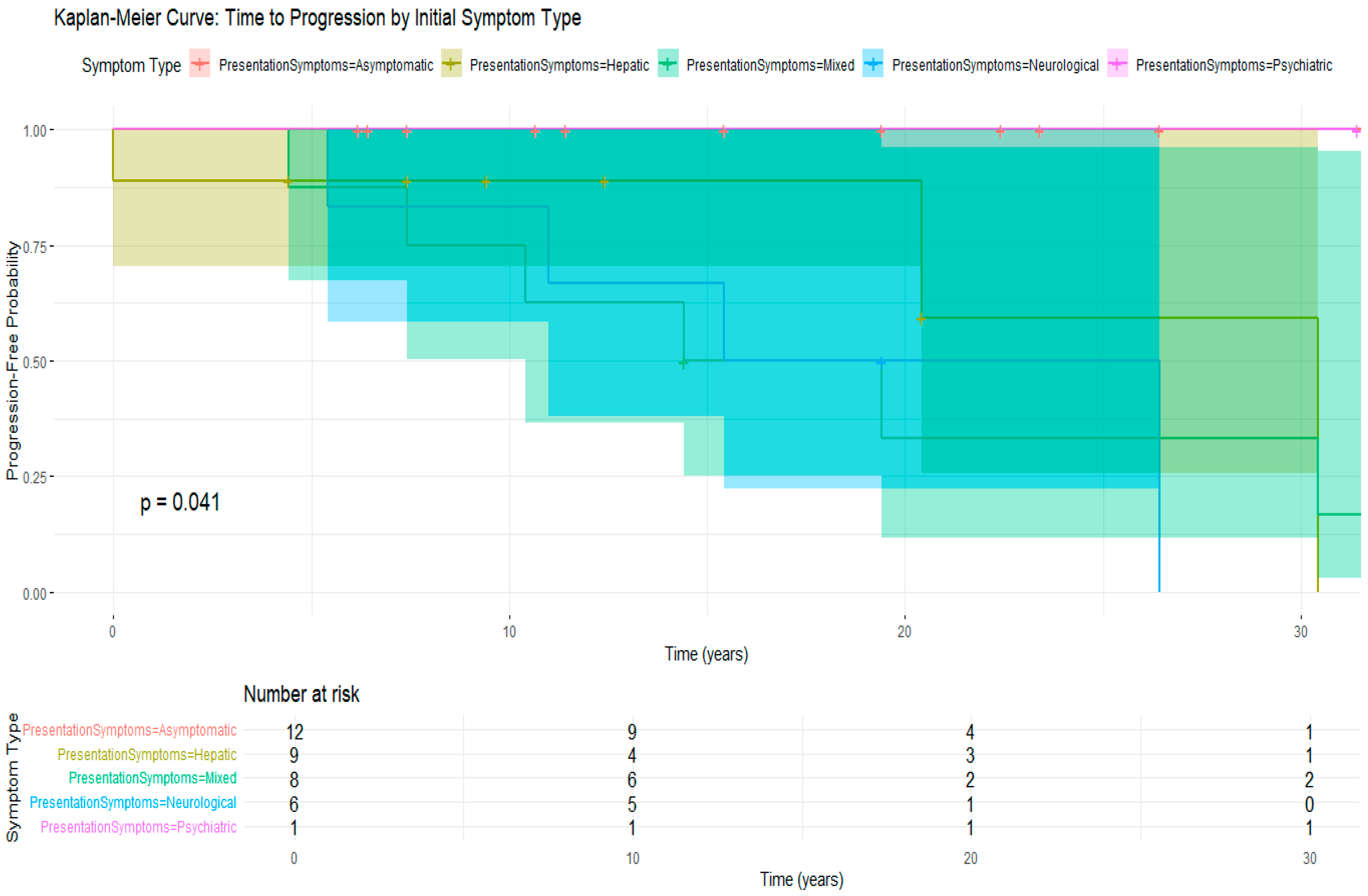Viewport: 1368px width, 896px height.
Task: Click the Hepatic legend key icon
Action: coord(451,64)
